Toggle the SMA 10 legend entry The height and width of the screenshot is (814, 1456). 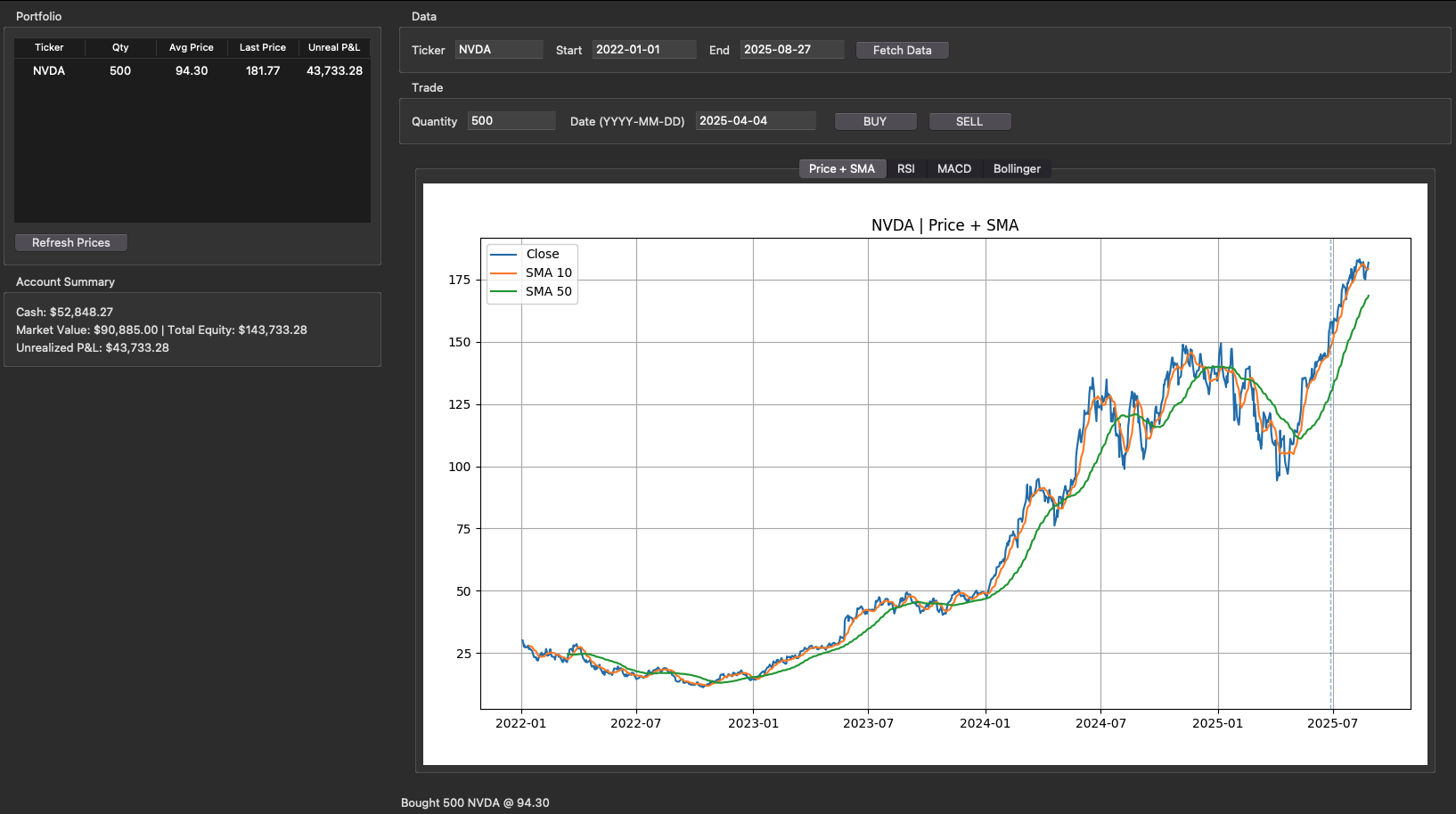click(548, 273)
